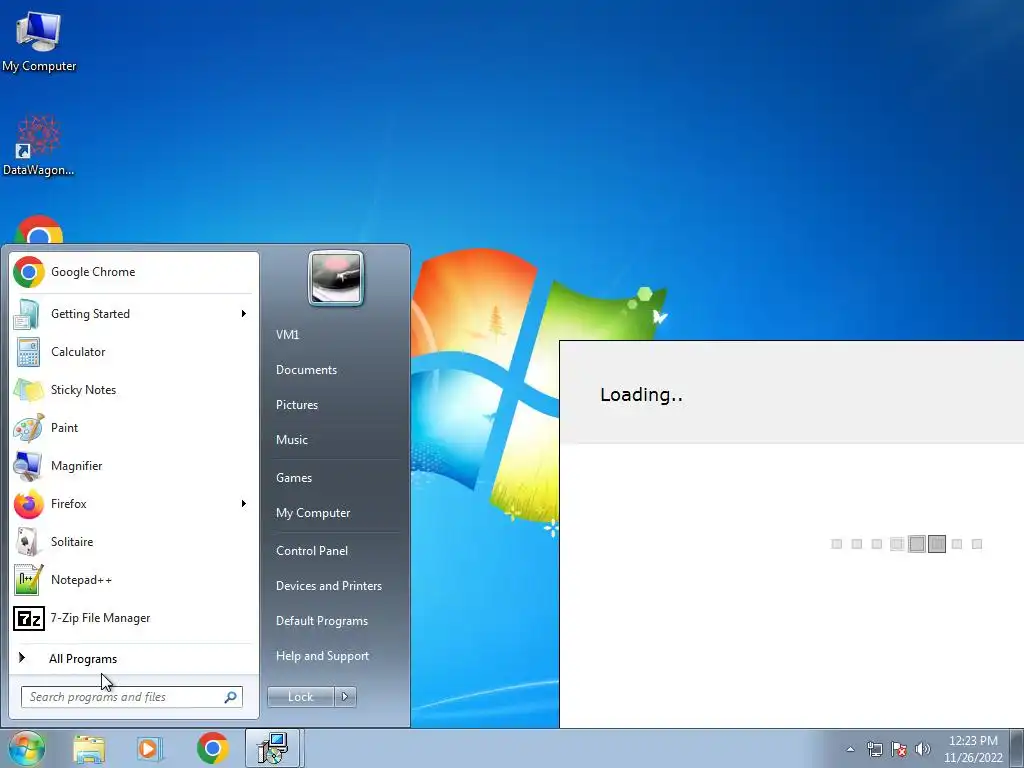The width and height of the screenshot is (1024, 768).
Task: Open the volume speaker tray icon
Action: tap(922, 749)
